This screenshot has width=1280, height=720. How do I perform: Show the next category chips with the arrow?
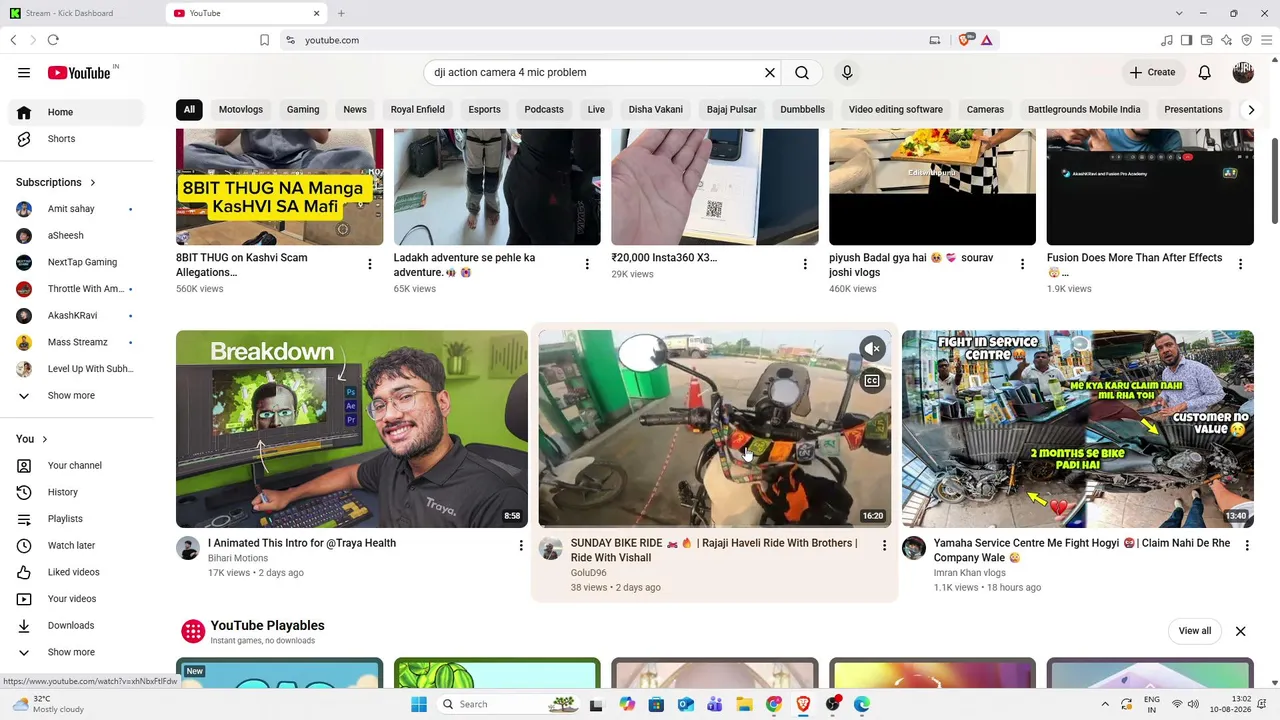1250,110
